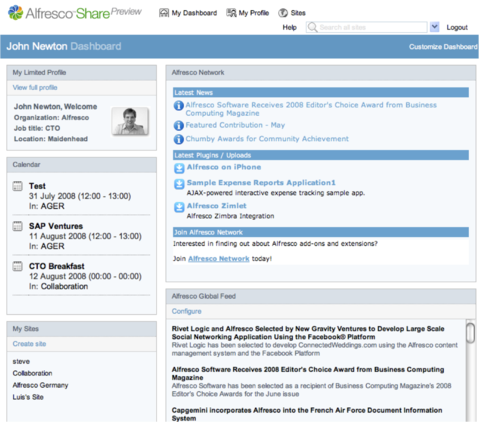
Task: Click John Newton's profile photo thumbnail
Action: (130, 121)
